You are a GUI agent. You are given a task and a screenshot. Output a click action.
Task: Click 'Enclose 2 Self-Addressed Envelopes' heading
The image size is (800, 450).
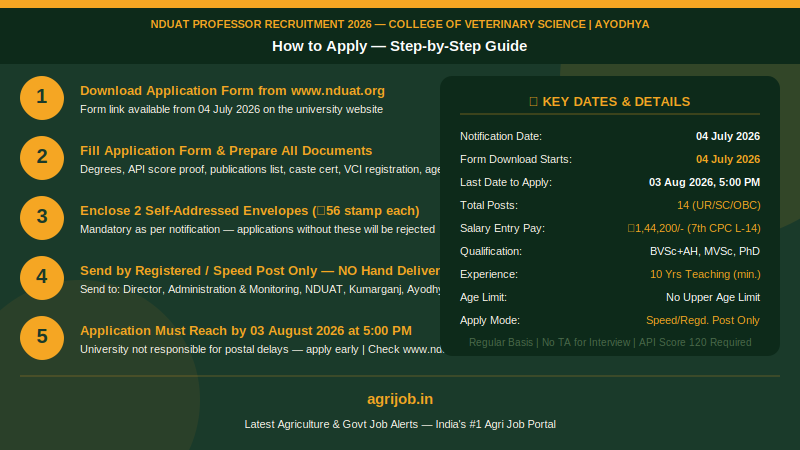tap(249, 211)
